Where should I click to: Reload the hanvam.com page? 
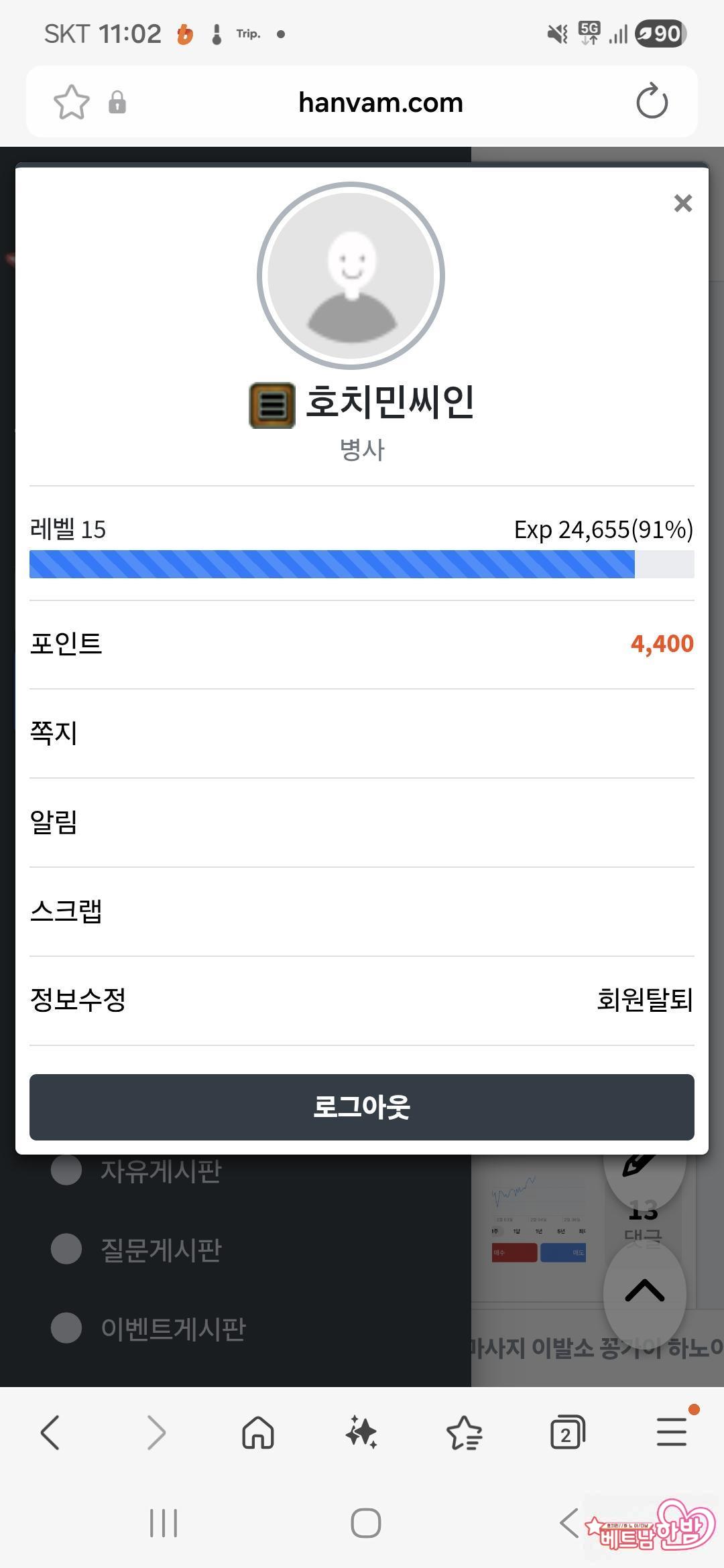[652, 102]
